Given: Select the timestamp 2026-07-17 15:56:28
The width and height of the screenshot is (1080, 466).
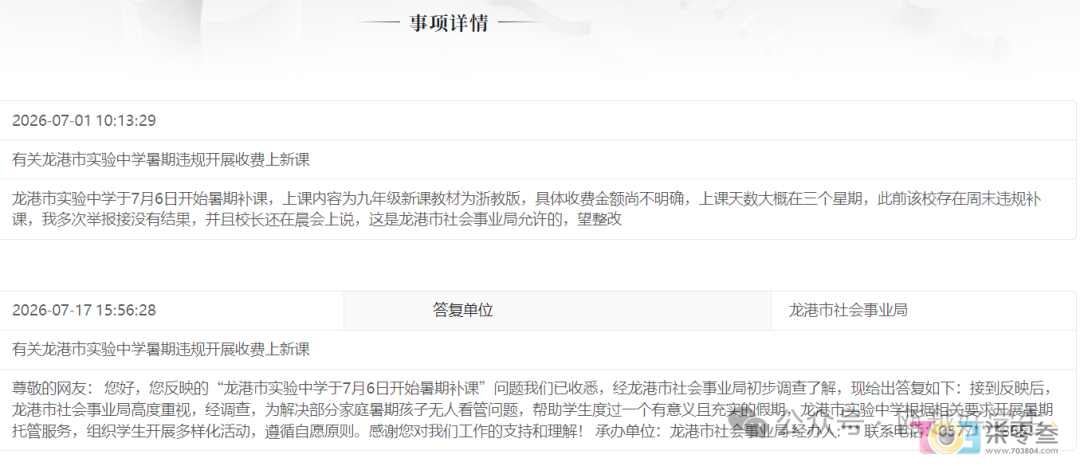Looking at the screenshot, I should click(84, 310).
